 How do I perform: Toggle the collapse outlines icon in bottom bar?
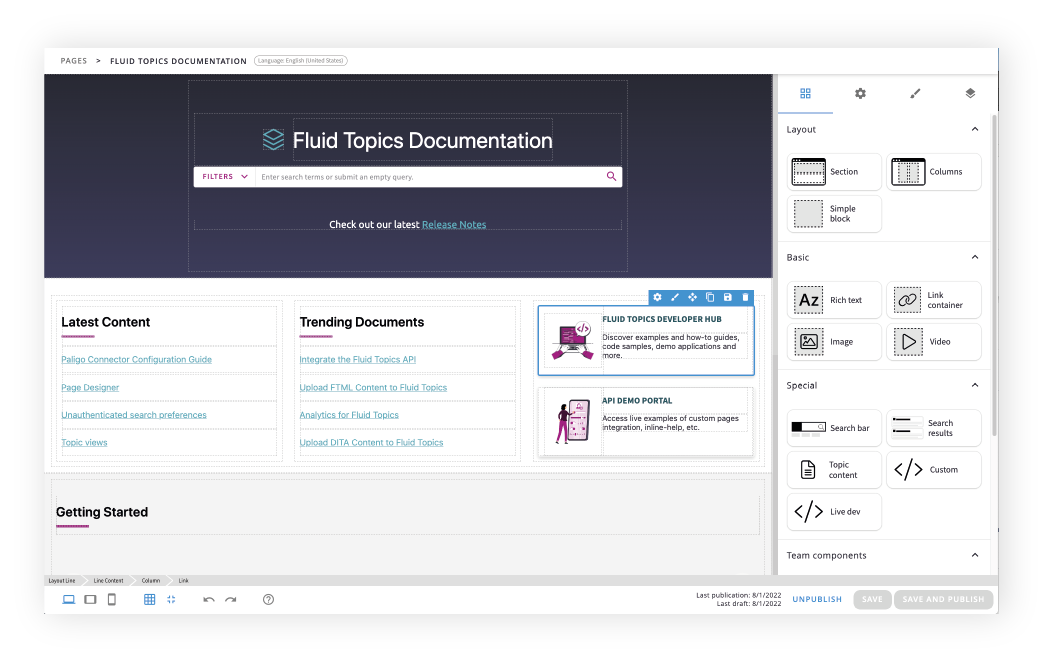[171, 599]
